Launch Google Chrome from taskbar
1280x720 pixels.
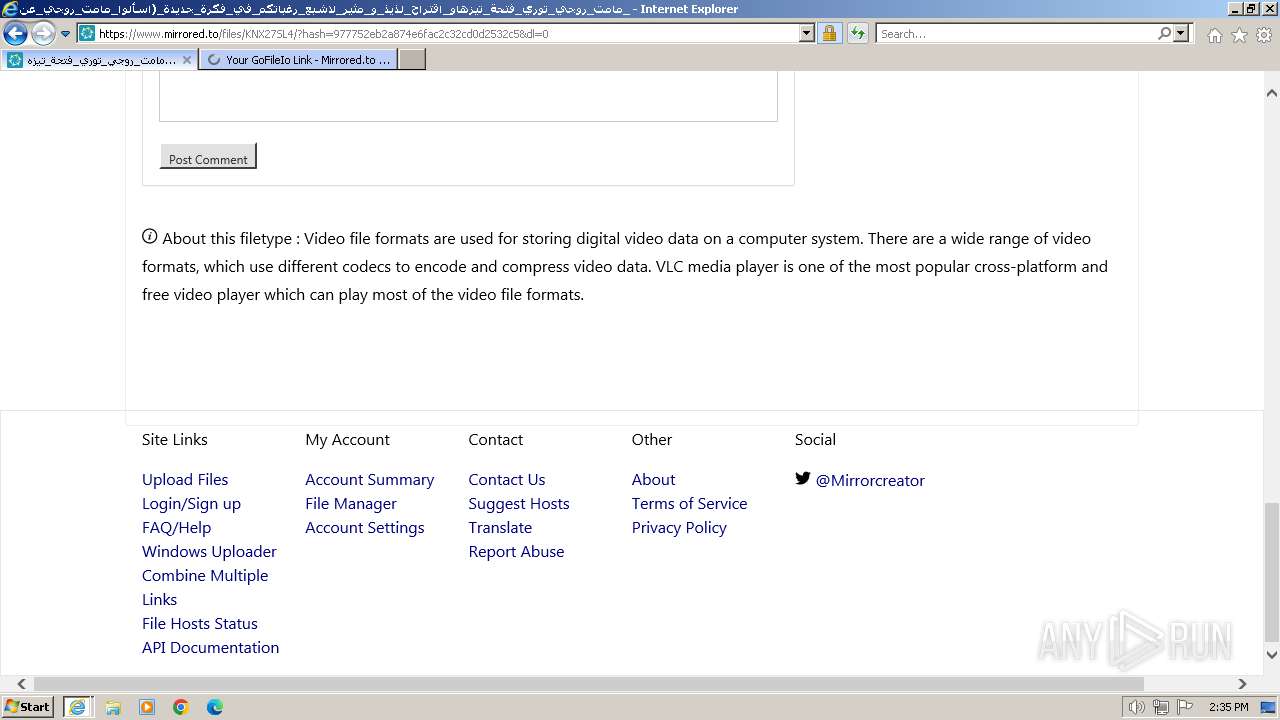[x=181, y=707]
